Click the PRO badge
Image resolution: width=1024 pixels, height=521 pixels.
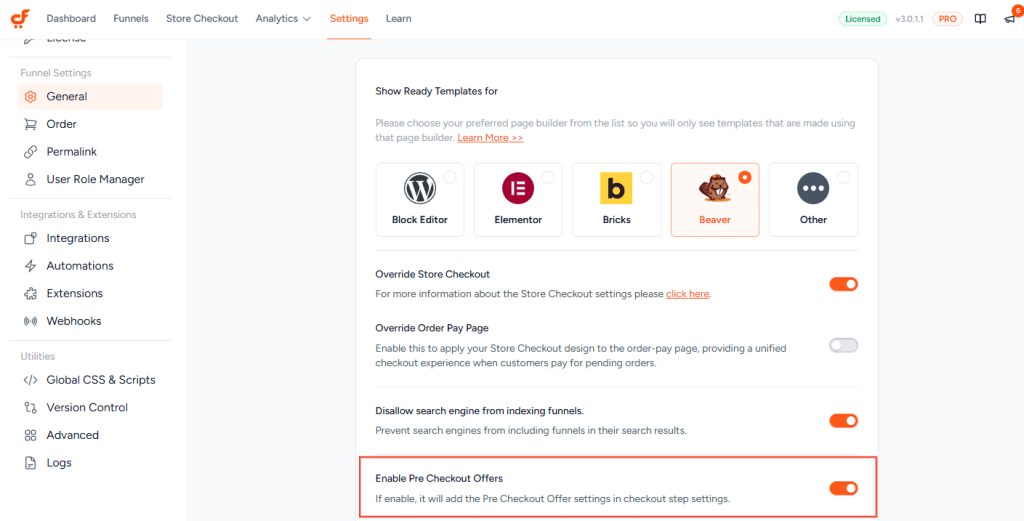tap(947, 19)
